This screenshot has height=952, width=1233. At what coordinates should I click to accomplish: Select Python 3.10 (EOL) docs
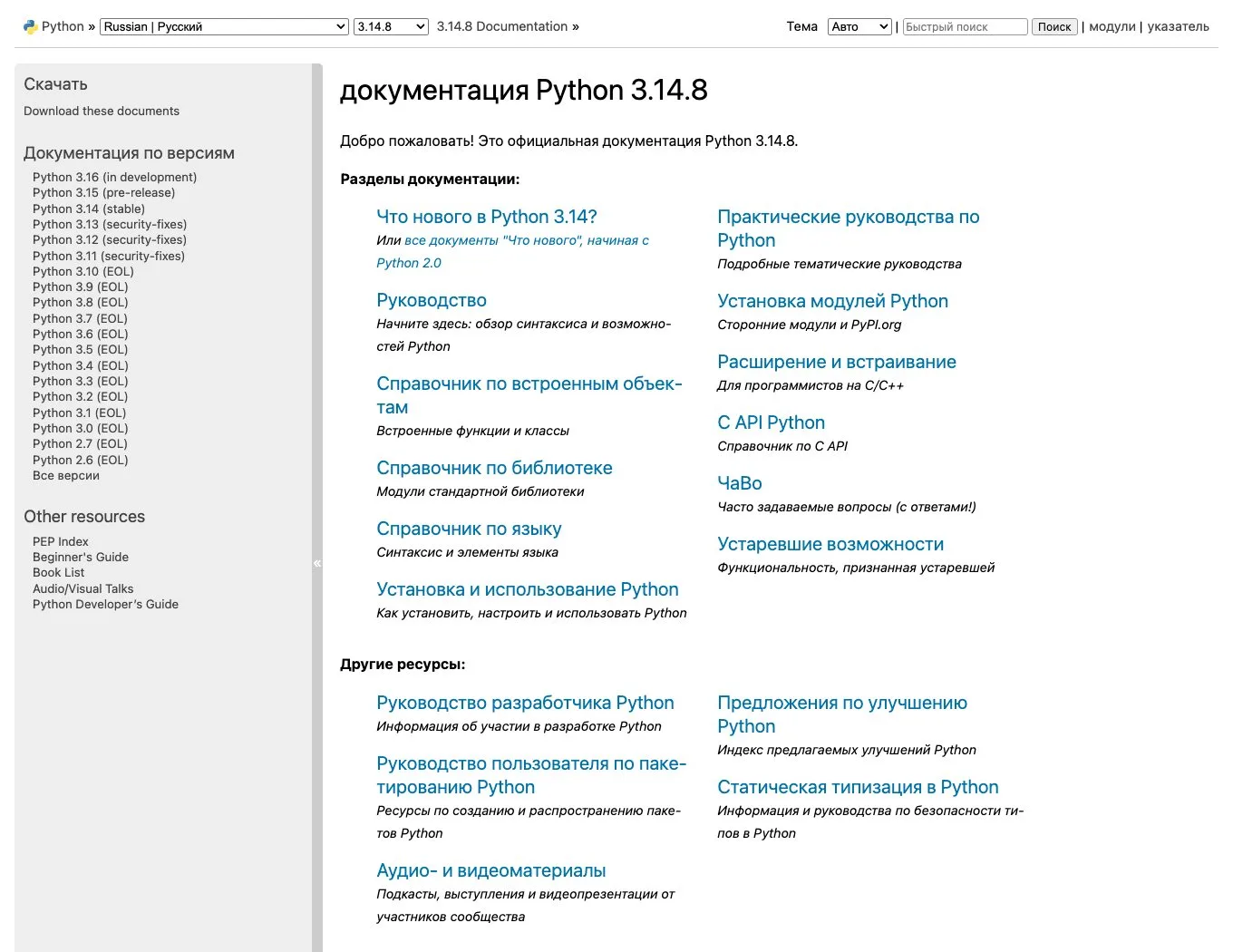83,271
